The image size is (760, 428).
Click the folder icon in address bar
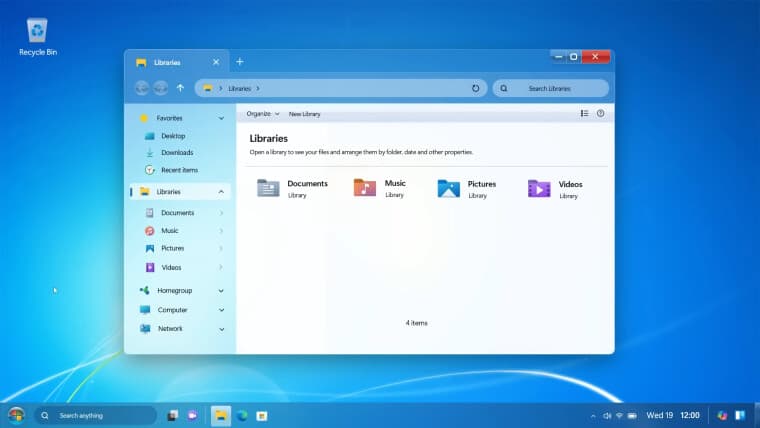(x=207, y=88)
